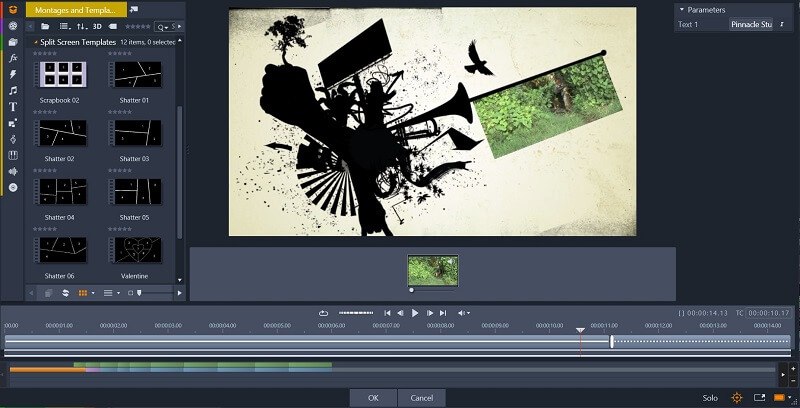Select the Shatter 05 template

click(x=135, y=192)
